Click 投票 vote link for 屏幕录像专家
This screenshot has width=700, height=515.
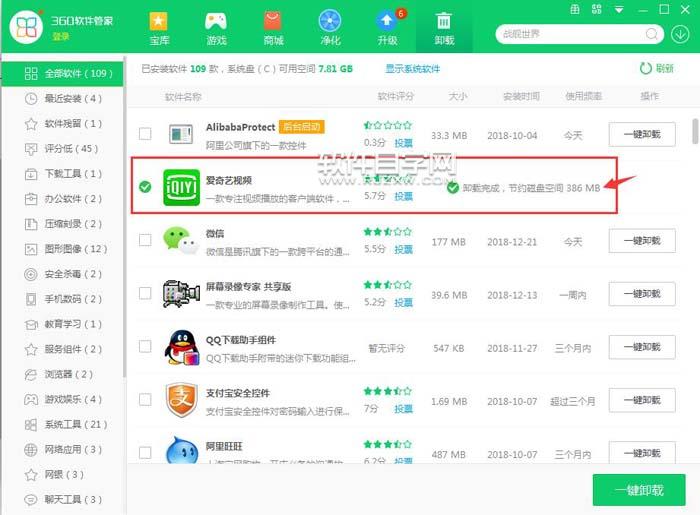(404, 303)
